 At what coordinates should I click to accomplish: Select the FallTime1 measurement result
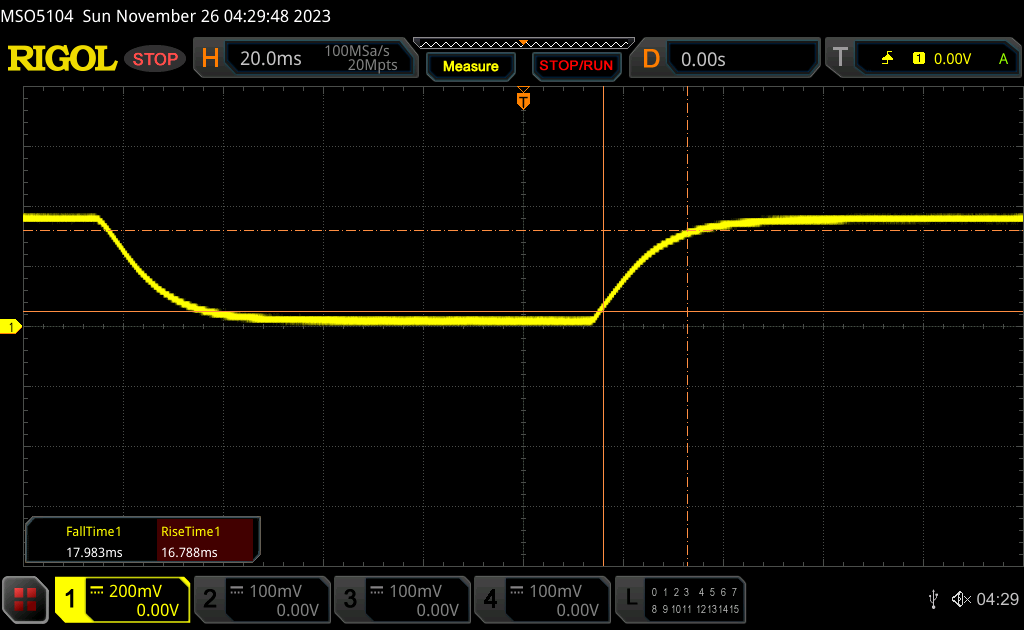point(93,542)
